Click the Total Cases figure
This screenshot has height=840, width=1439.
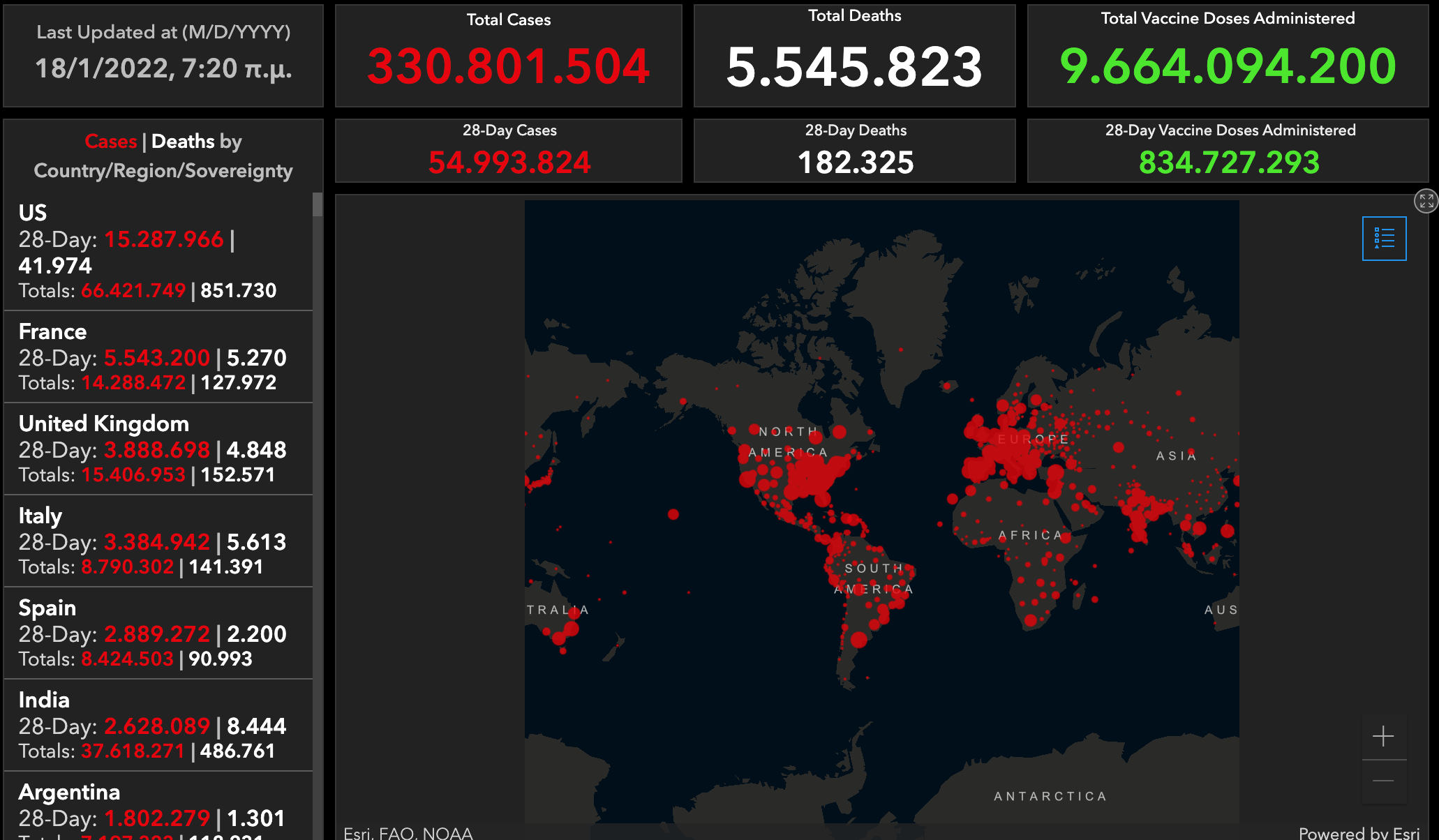tap(508, 67)
